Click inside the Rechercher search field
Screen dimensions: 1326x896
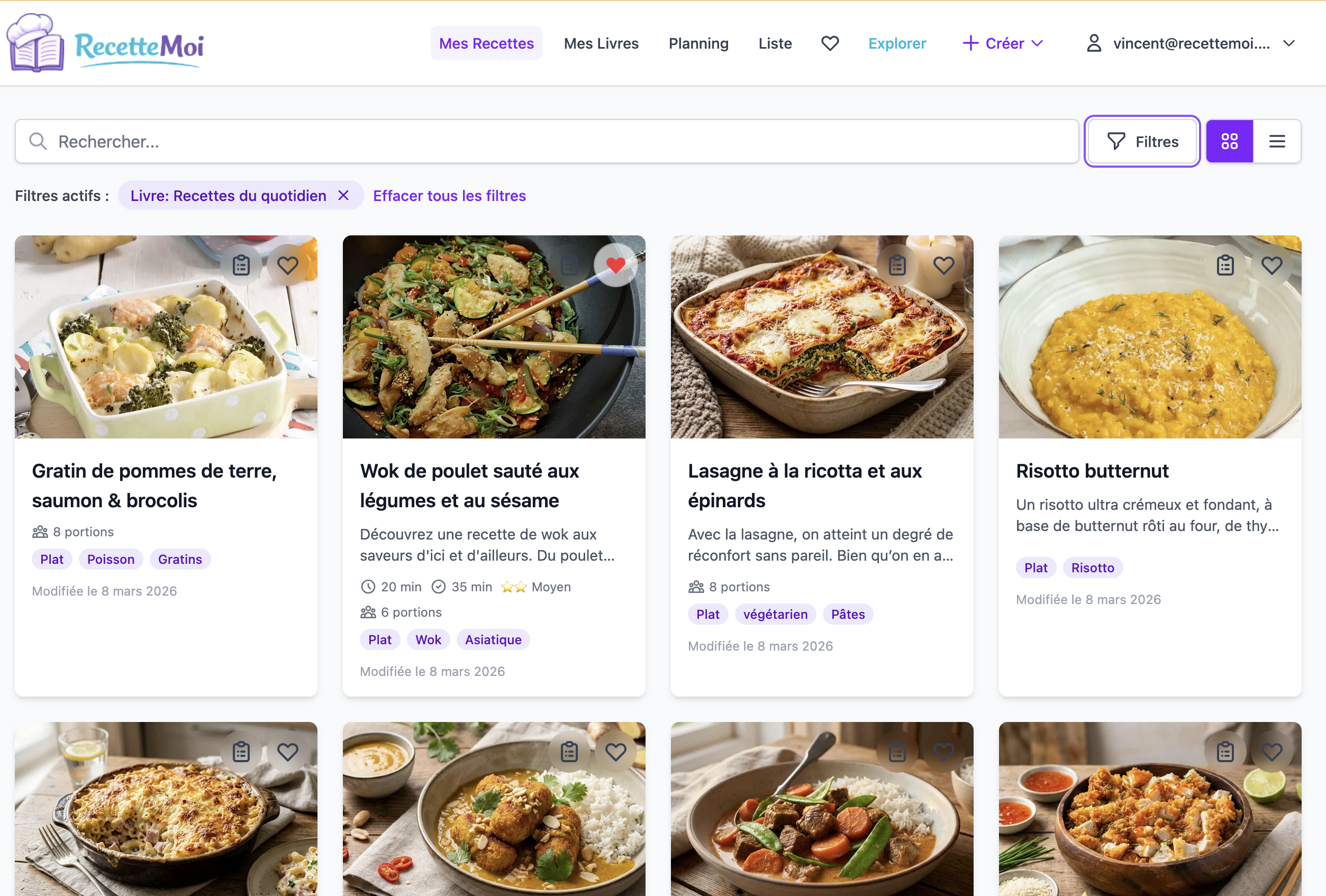click(228, 141)
